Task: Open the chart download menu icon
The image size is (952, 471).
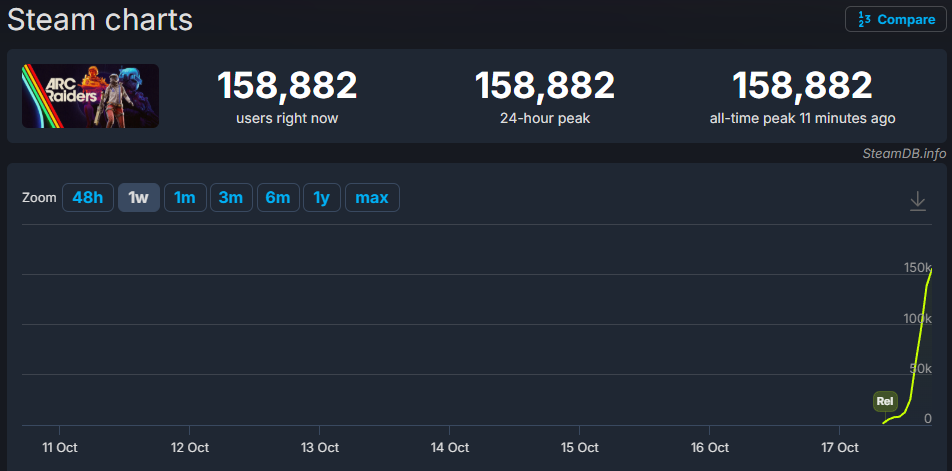Action: click(917, 202)
